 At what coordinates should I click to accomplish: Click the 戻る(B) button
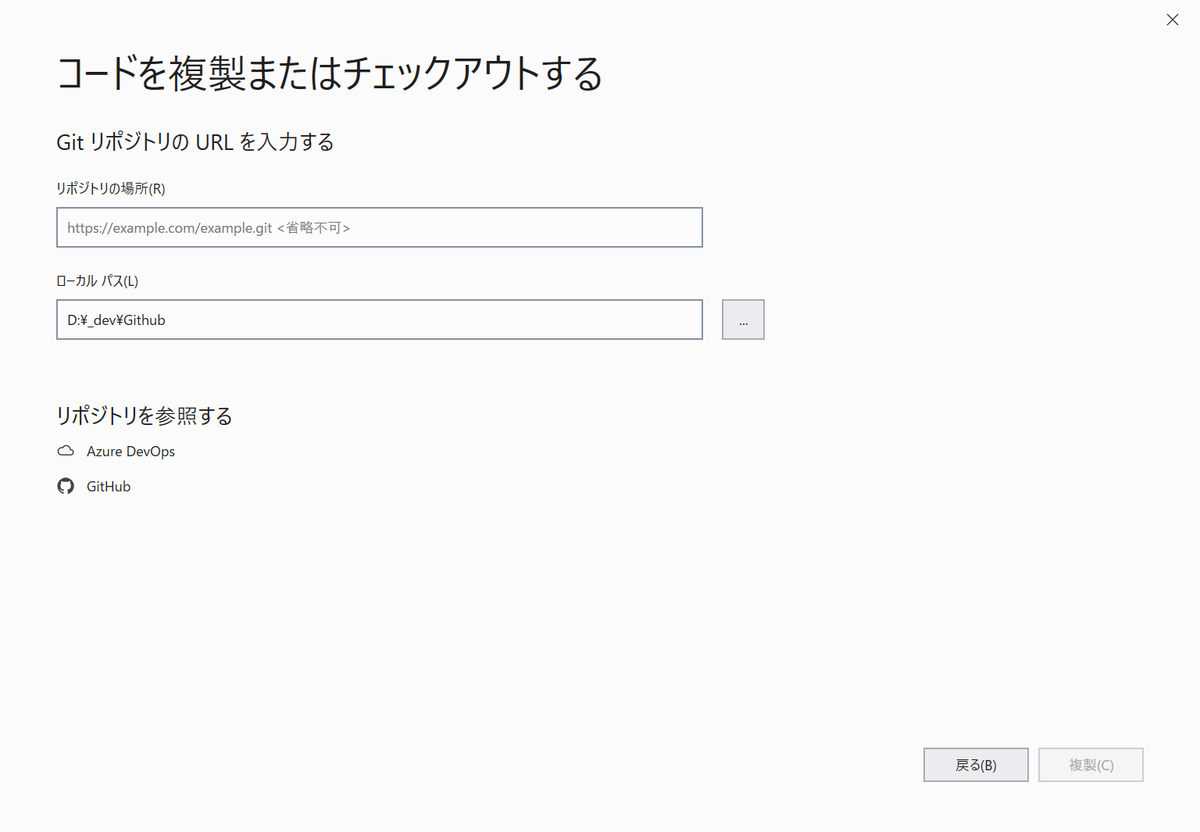(x=975, y=764)
